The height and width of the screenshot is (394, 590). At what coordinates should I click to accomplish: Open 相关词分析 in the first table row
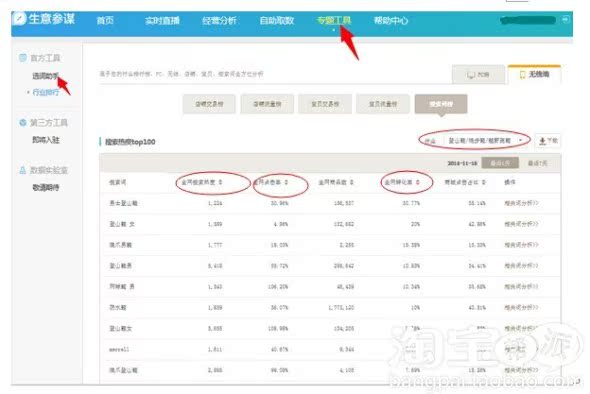(521, 203)
